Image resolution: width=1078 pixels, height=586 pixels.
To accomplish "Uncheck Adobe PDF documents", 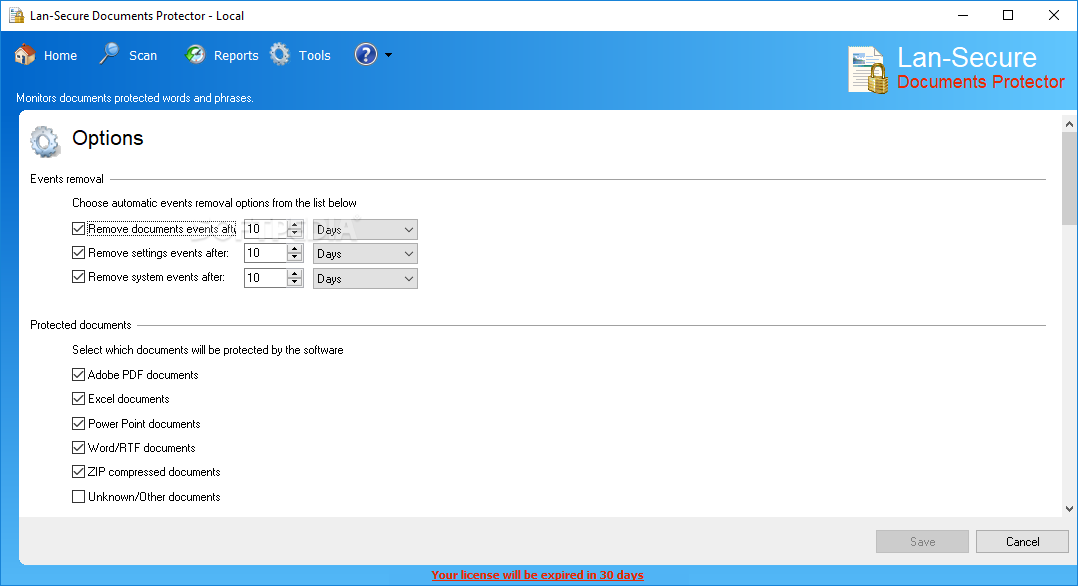I will tap(78, 374).
